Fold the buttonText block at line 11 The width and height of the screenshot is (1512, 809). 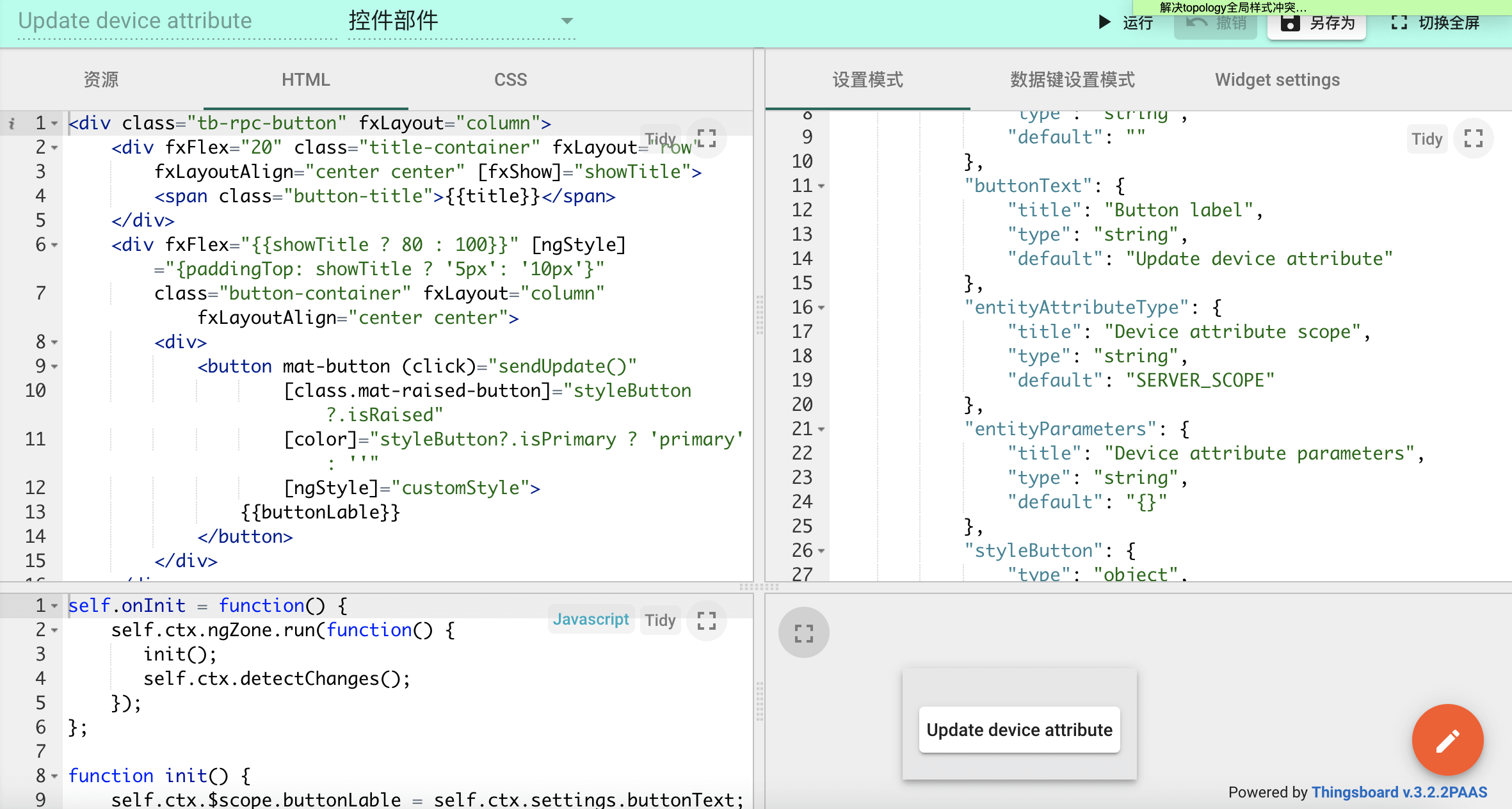821,186
